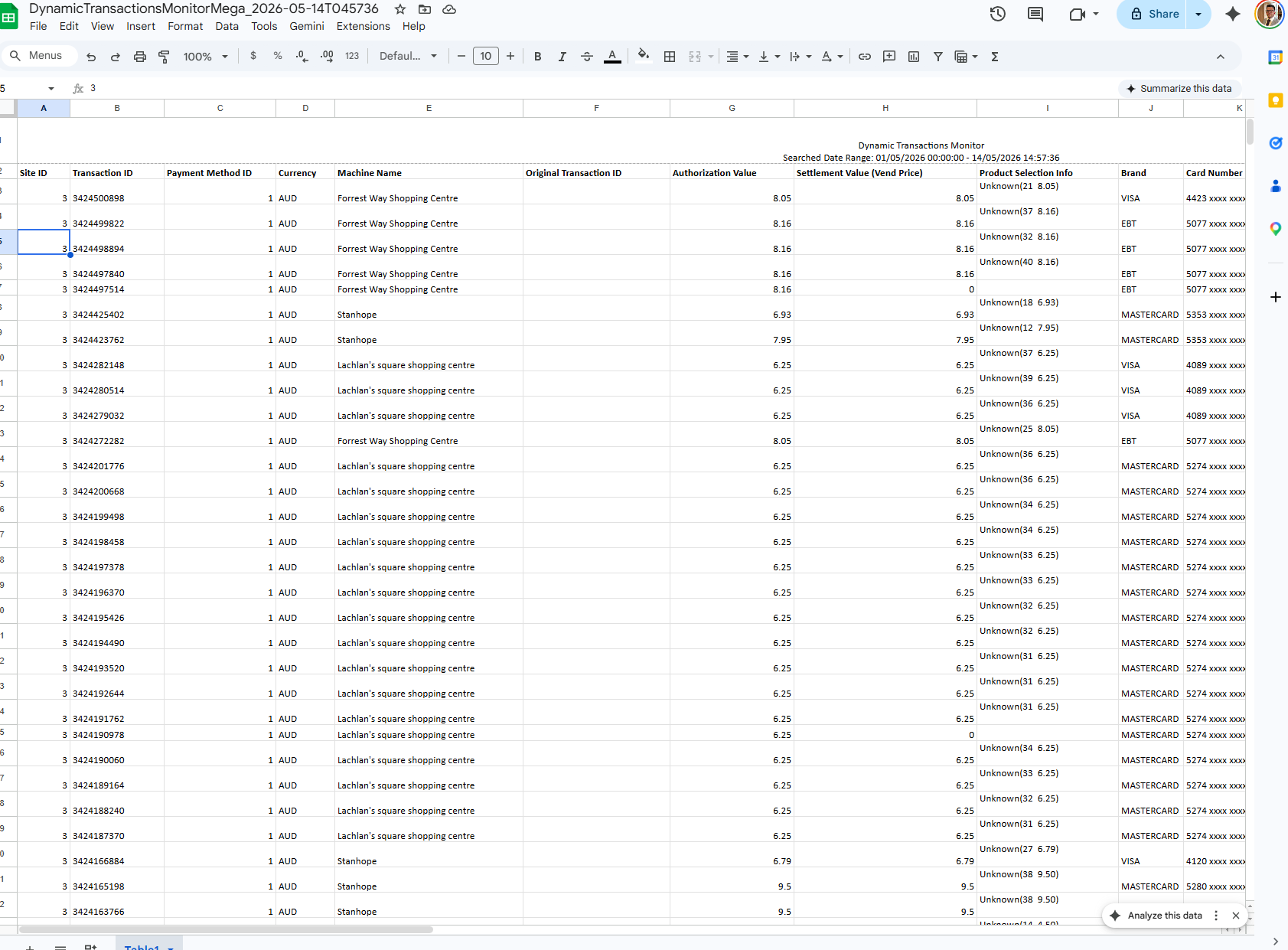The width and height of the screenshot is (1288, 950).
Task: Get add-ons using the plus icon
Action: click(1275, 297)
